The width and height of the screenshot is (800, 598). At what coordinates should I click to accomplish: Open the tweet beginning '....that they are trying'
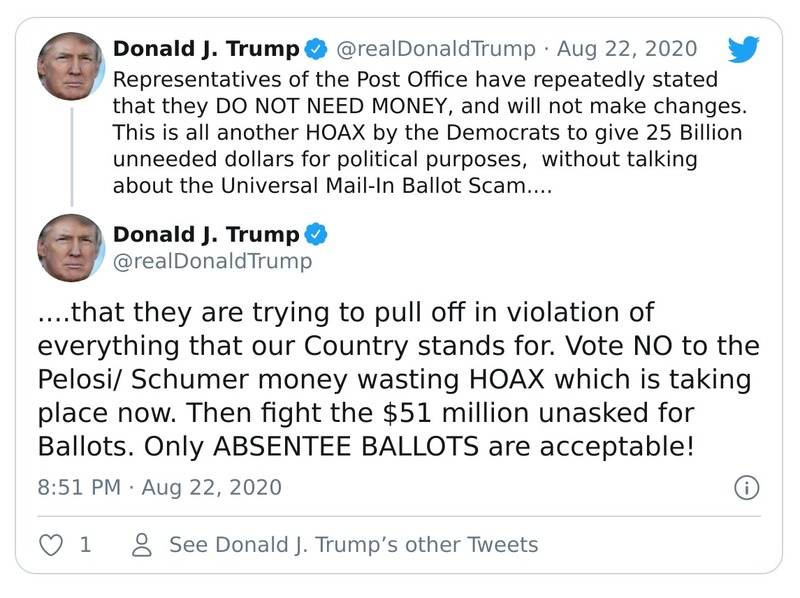point(398,378)
